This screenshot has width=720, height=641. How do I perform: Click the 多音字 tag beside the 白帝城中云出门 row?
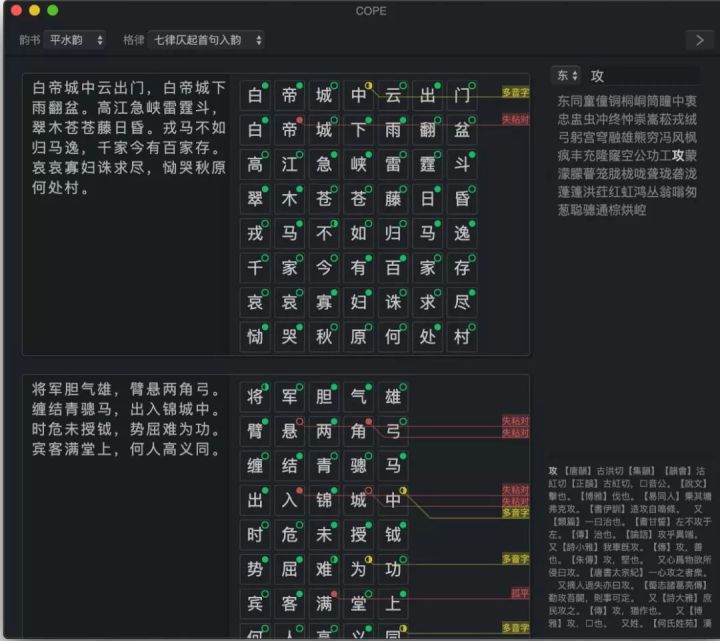(x=516, y=92)
